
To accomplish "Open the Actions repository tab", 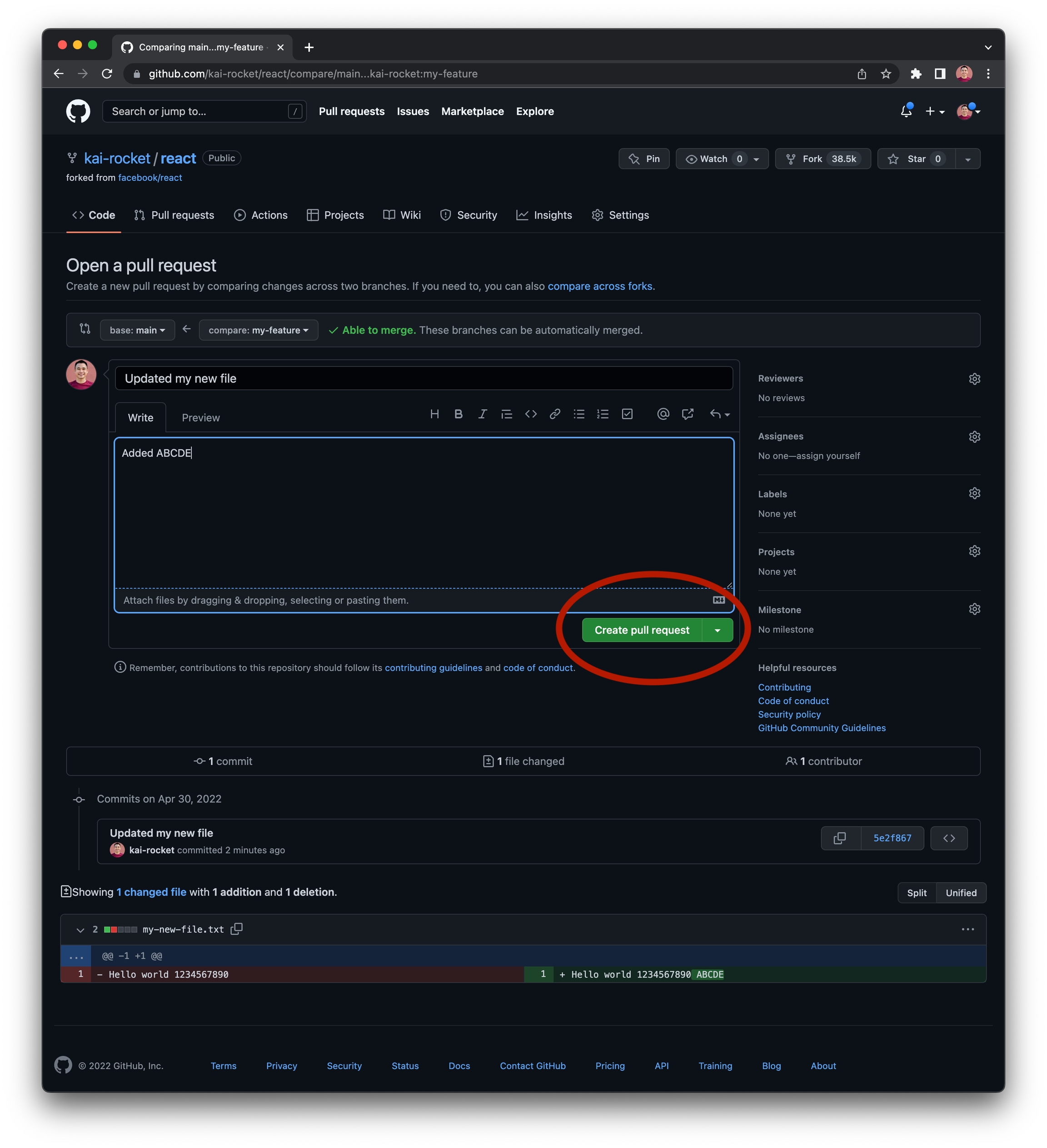I will pos(261,215).
